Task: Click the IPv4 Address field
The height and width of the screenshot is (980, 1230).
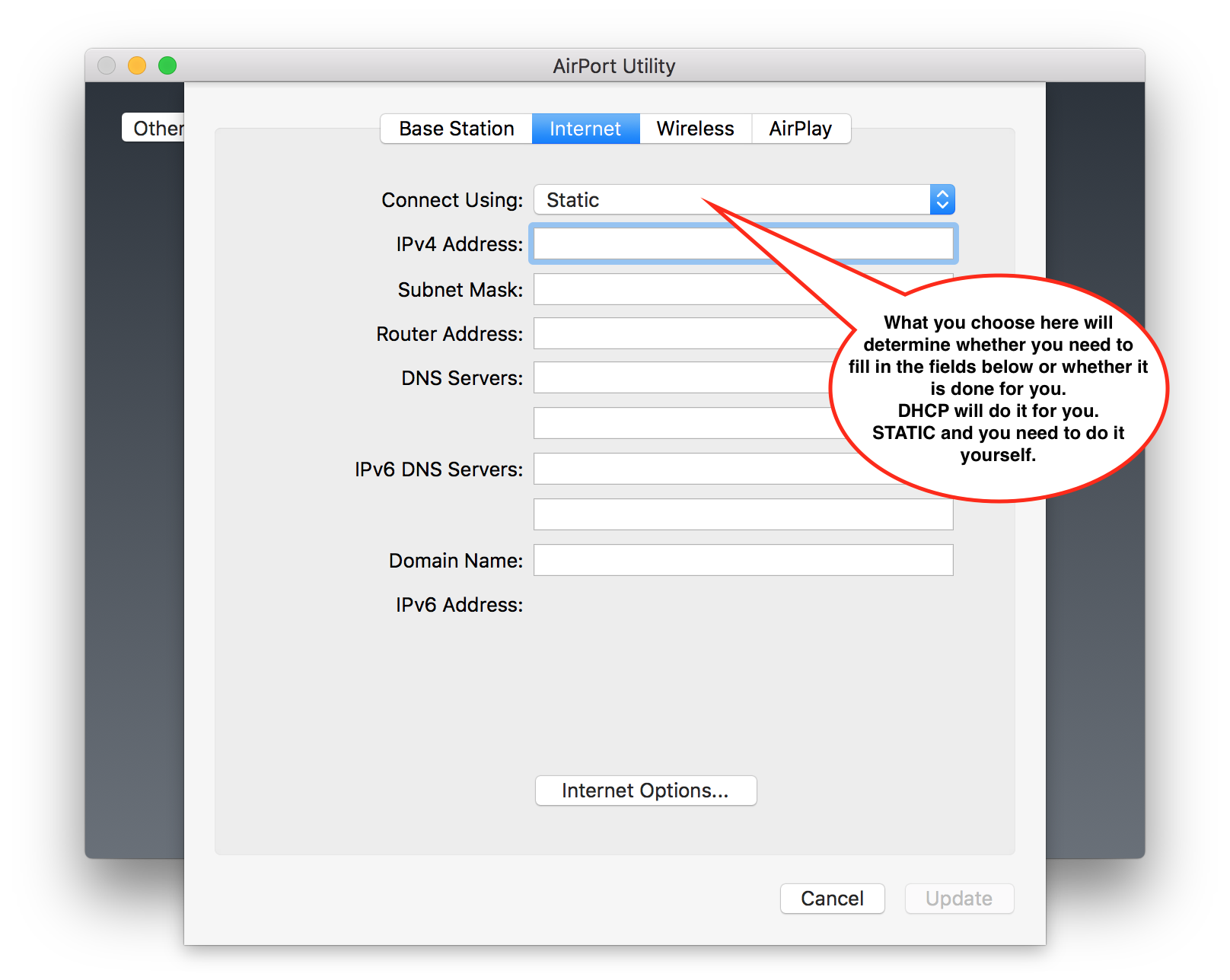Action: [x=743, y=244]
